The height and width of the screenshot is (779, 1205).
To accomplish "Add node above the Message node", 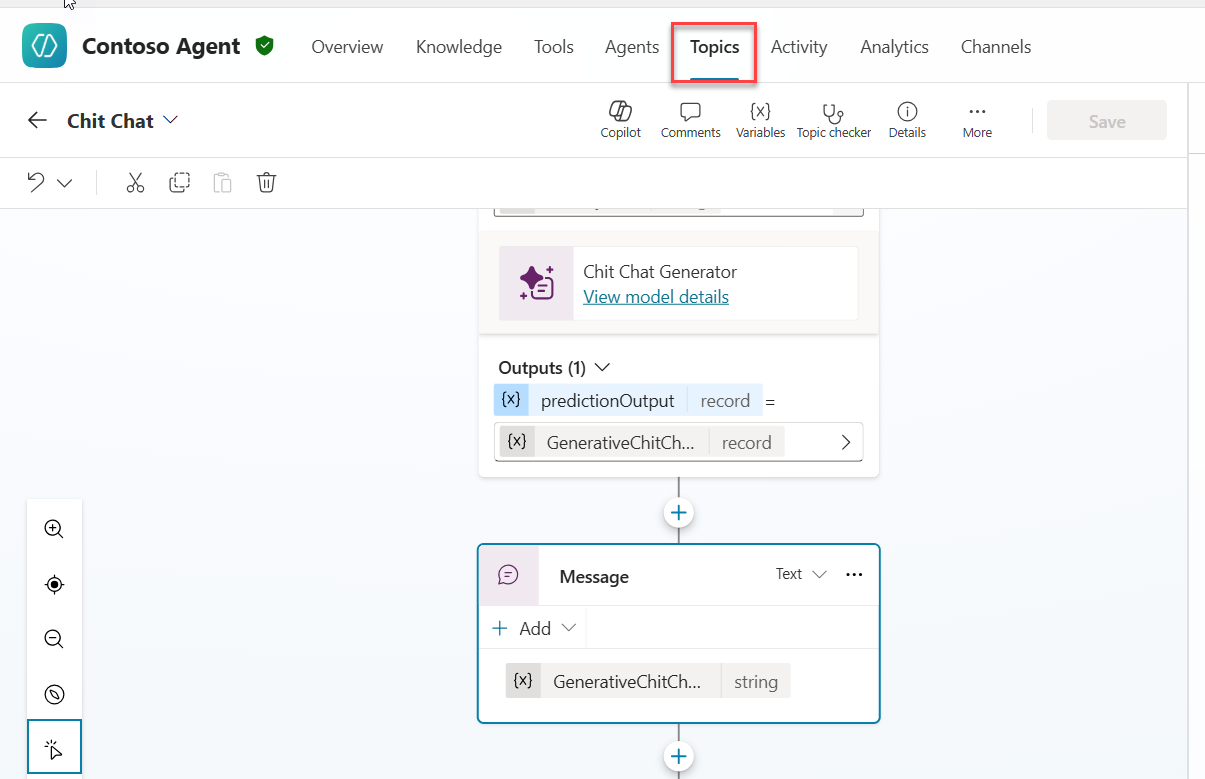I will coord(679,512).
